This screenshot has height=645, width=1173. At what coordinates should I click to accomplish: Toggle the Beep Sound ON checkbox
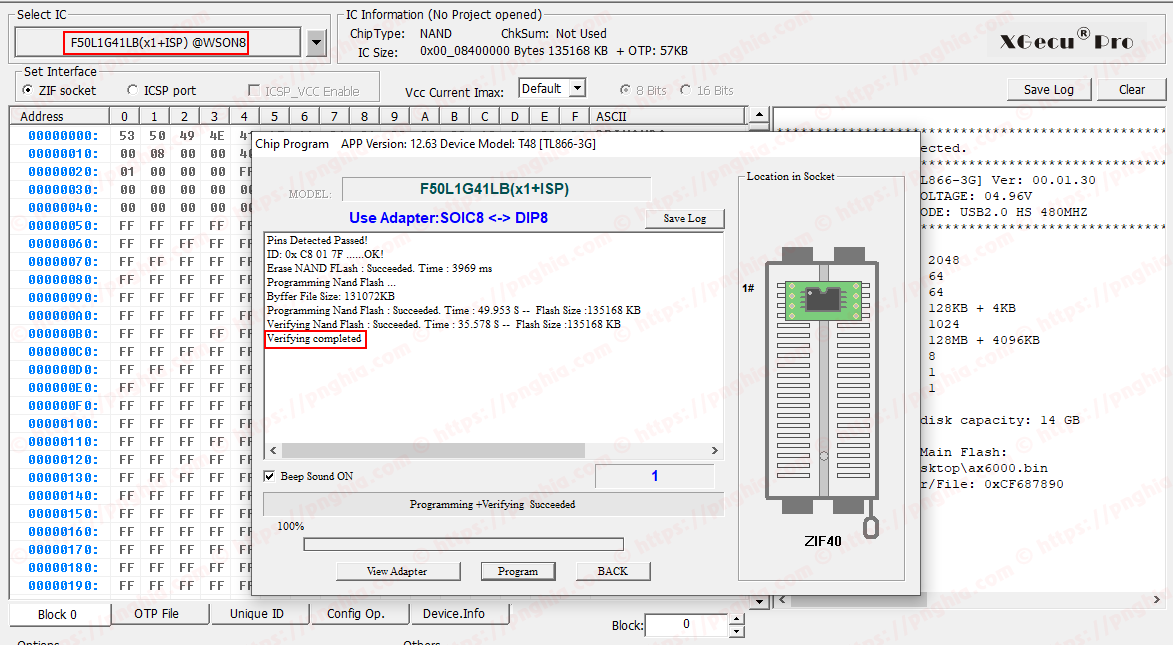269,476
